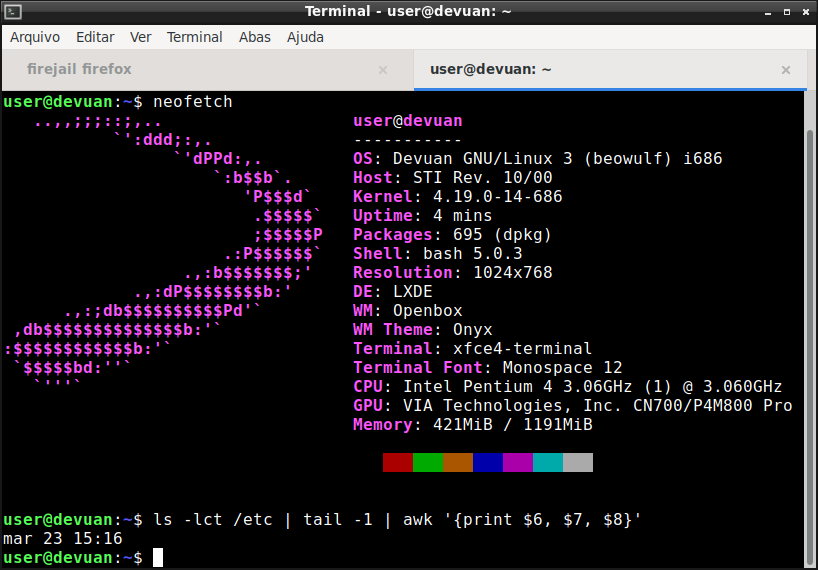The height and width of the screenshot is (570, 818).
Task: Open the Ver menu
Action: coord(141,37)
